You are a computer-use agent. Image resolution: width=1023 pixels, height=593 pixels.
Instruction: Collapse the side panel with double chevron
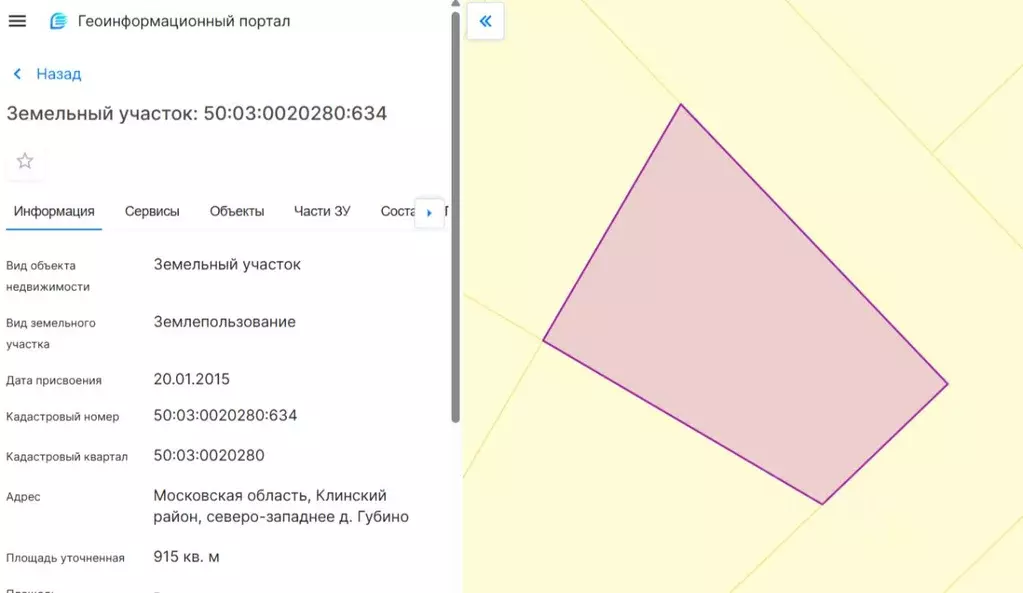coord(485,22)
